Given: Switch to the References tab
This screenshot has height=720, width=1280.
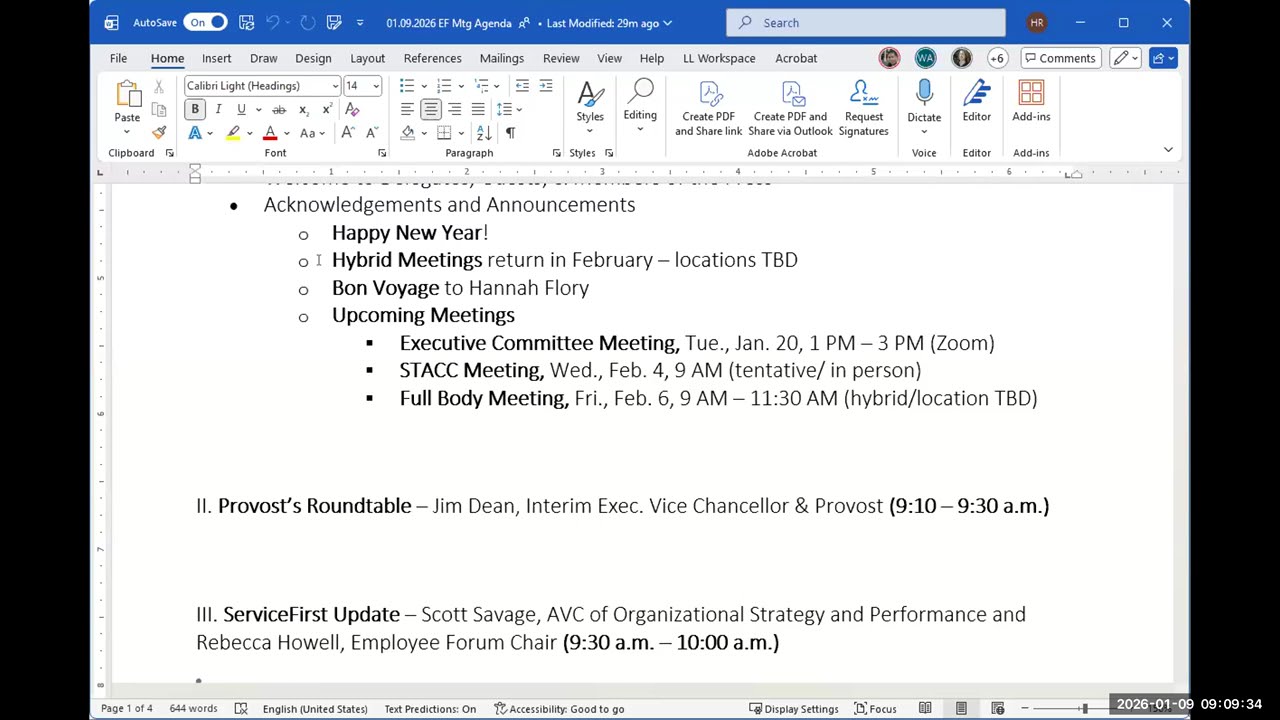Looking at the screenshot, I should click(432, 58).
